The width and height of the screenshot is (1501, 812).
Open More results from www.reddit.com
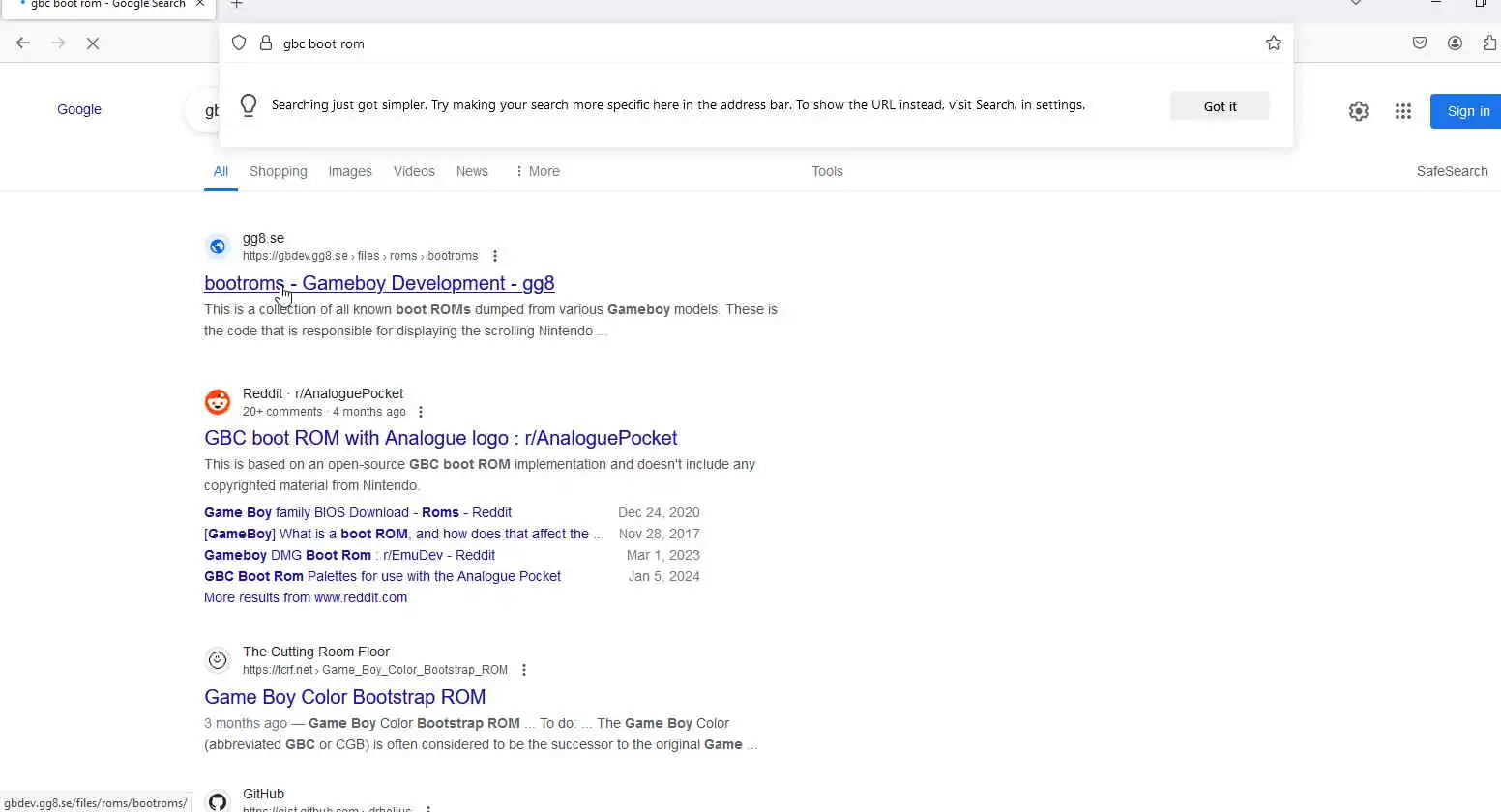(x=306, y=597)
